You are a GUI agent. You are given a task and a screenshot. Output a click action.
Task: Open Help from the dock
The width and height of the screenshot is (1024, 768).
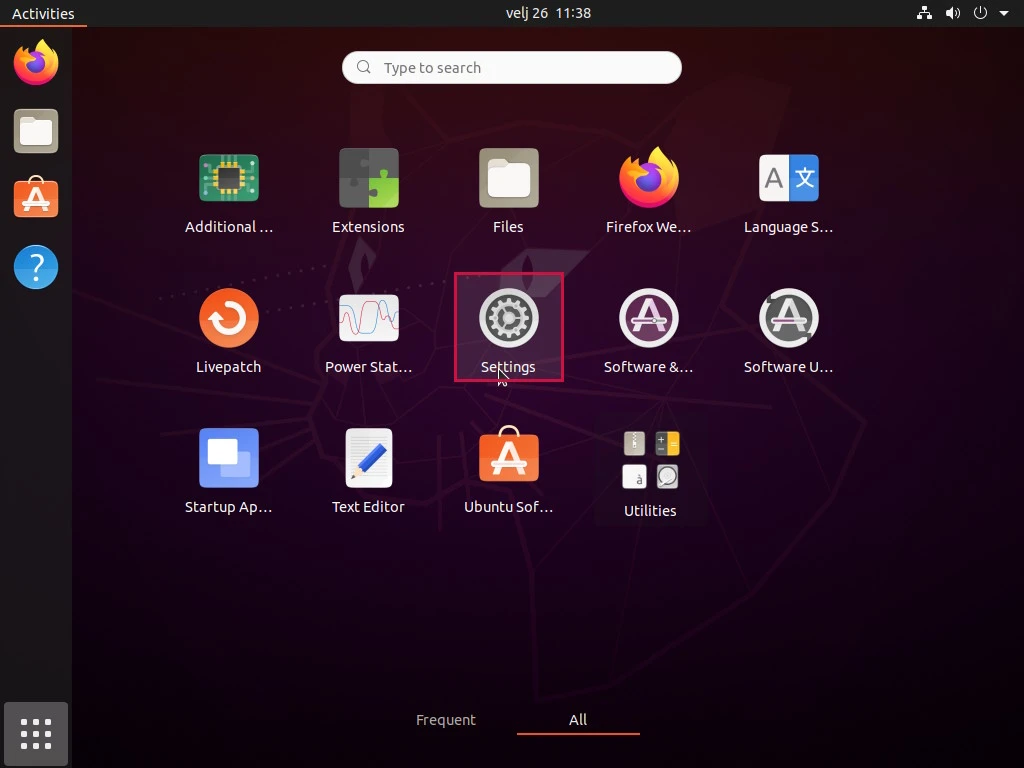click(36, 266)
